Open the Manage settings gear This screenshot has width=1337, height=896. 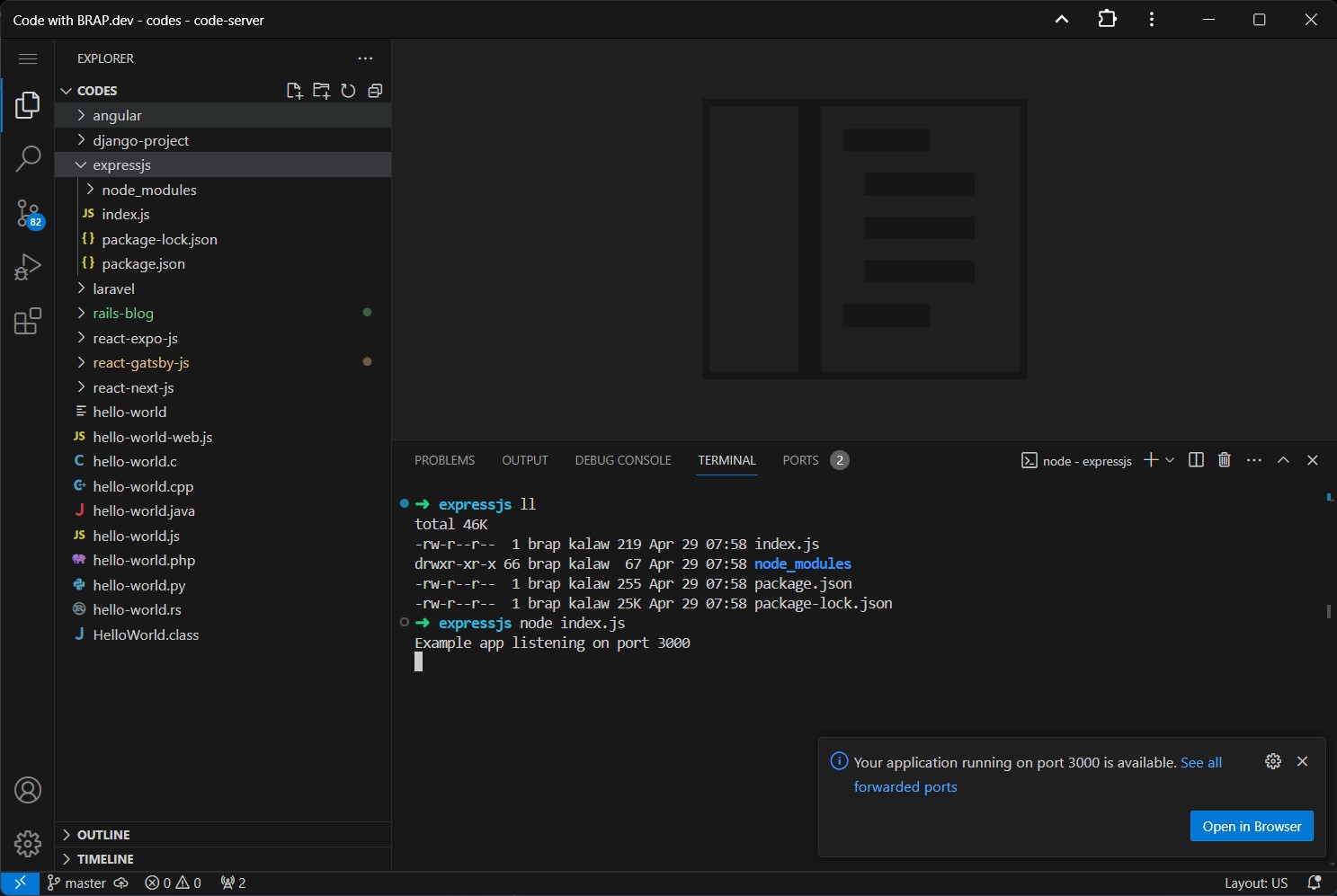pos(28,844)
